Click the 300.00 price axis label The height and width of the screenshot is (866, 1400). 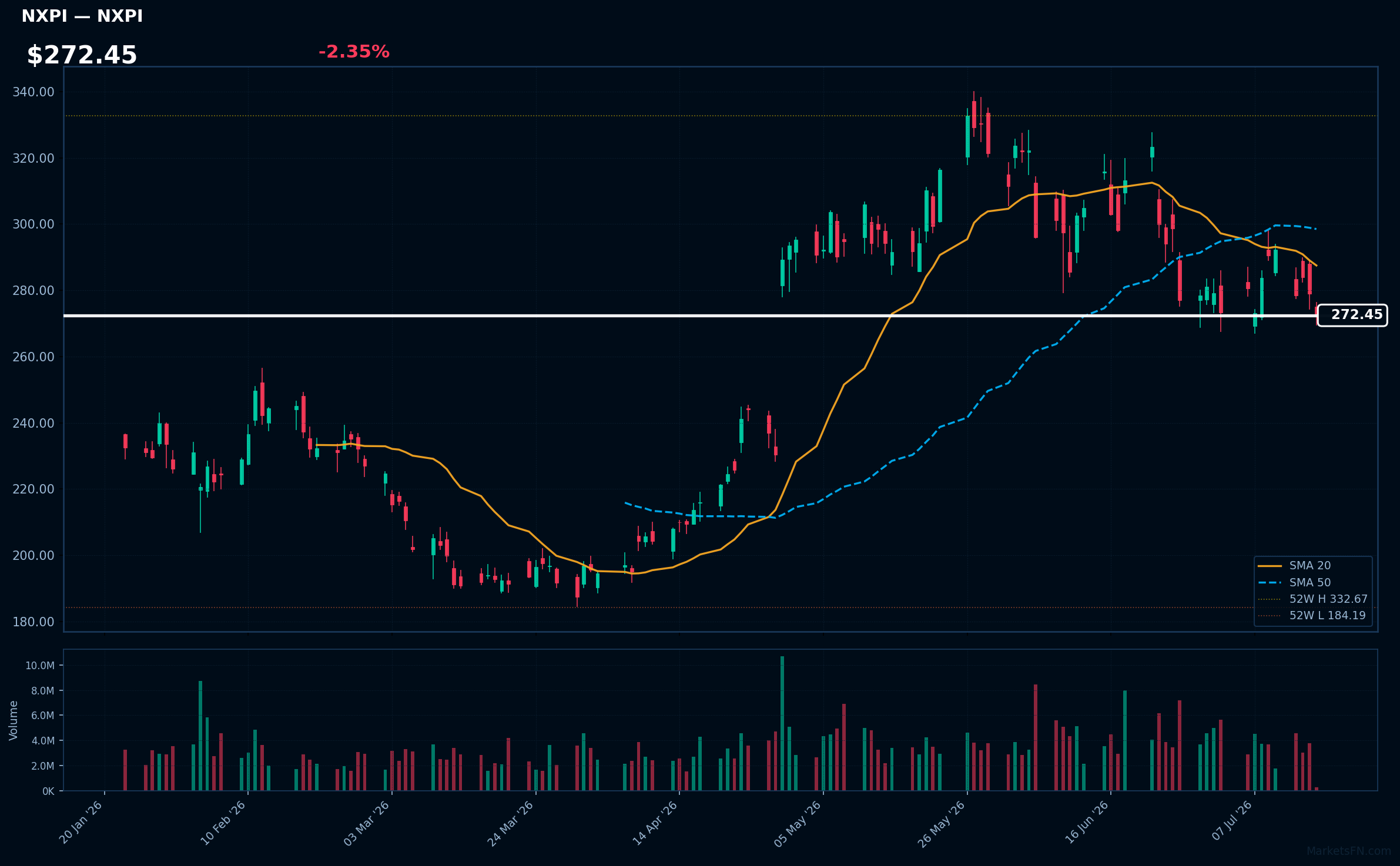pyautogui.click(x=34, y=224)
